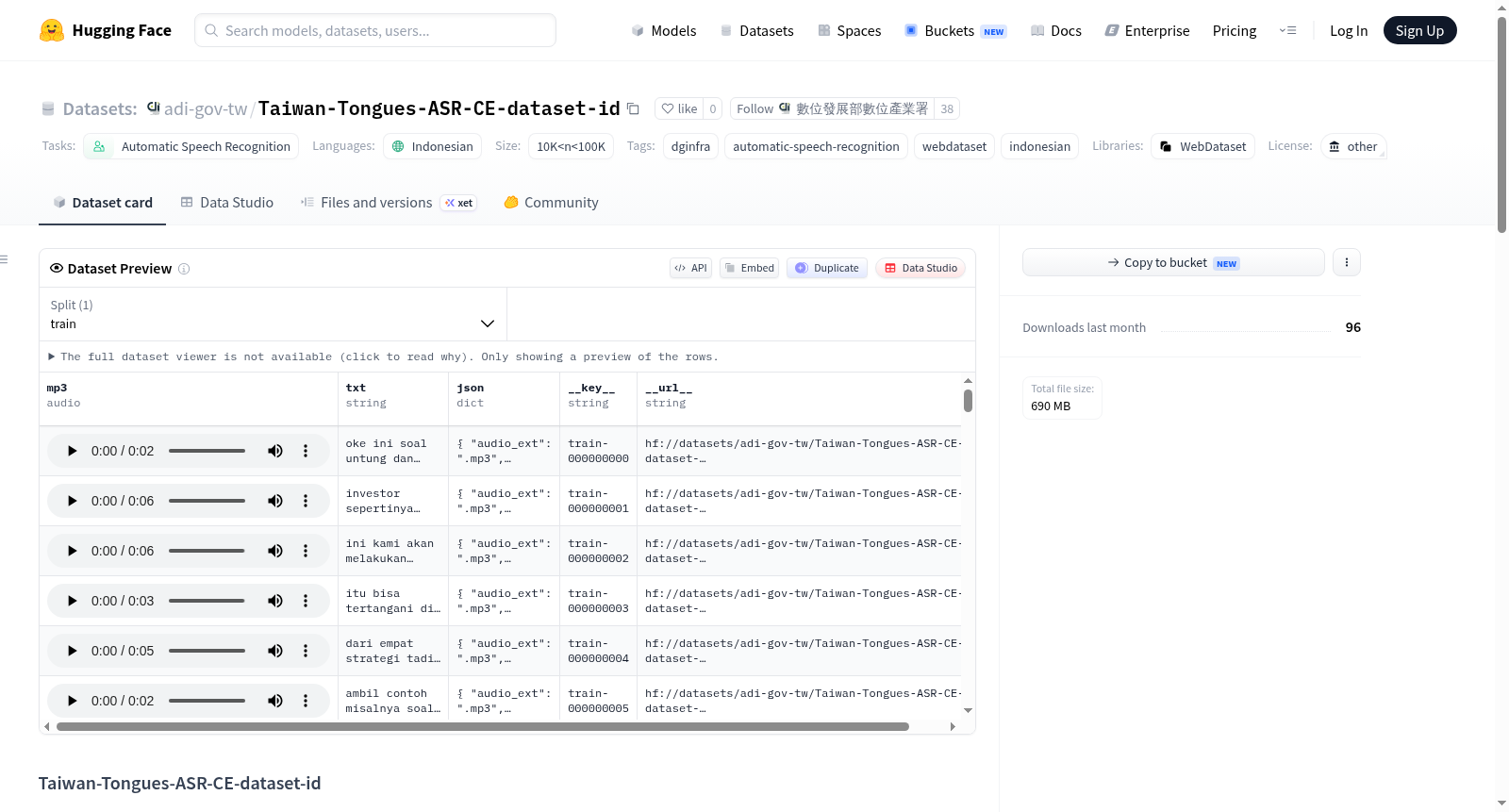
Task: Open Data Studio from preview header
Action: (x=920, y=268)
